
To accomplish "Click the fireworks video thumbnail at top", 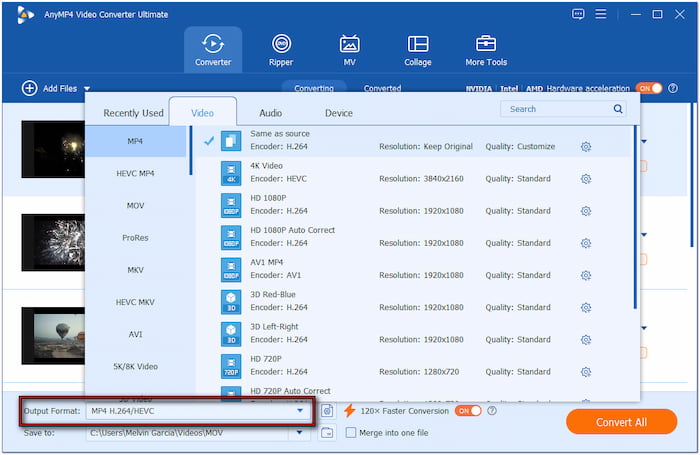I will 53,149.
